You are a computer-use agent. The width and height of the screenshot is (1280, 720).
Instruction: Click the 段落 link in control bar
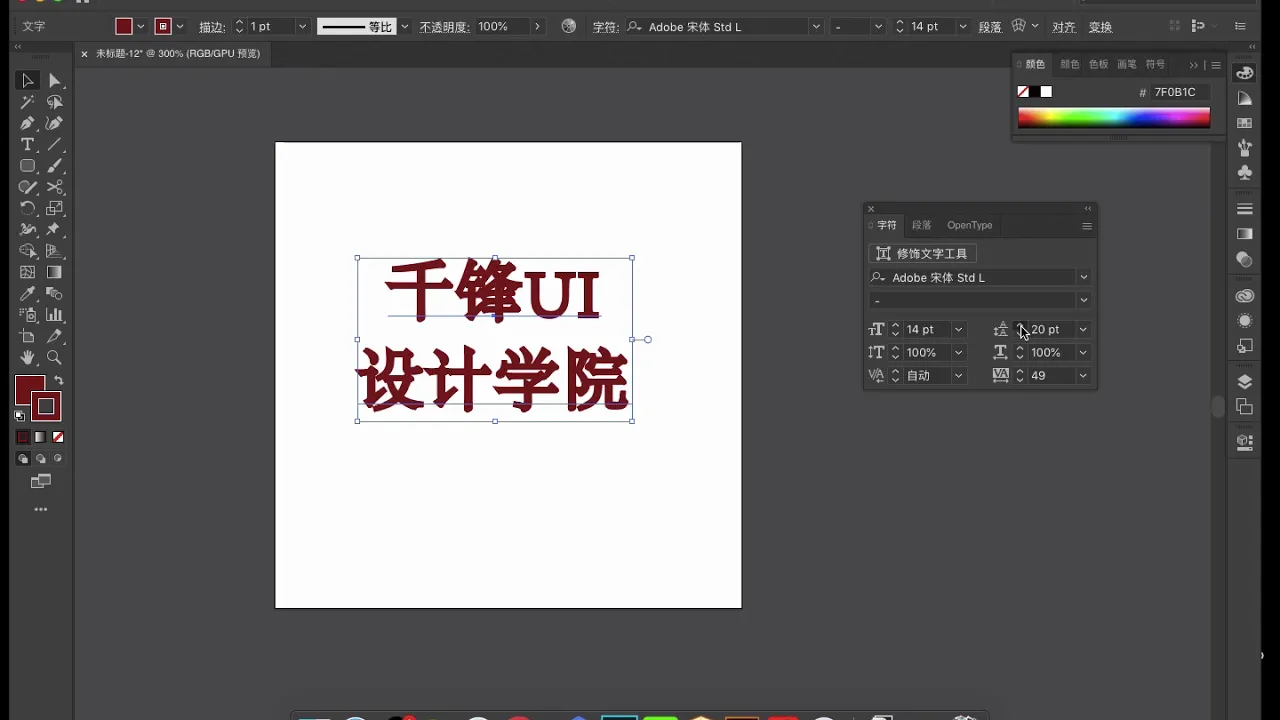[990, 27]
